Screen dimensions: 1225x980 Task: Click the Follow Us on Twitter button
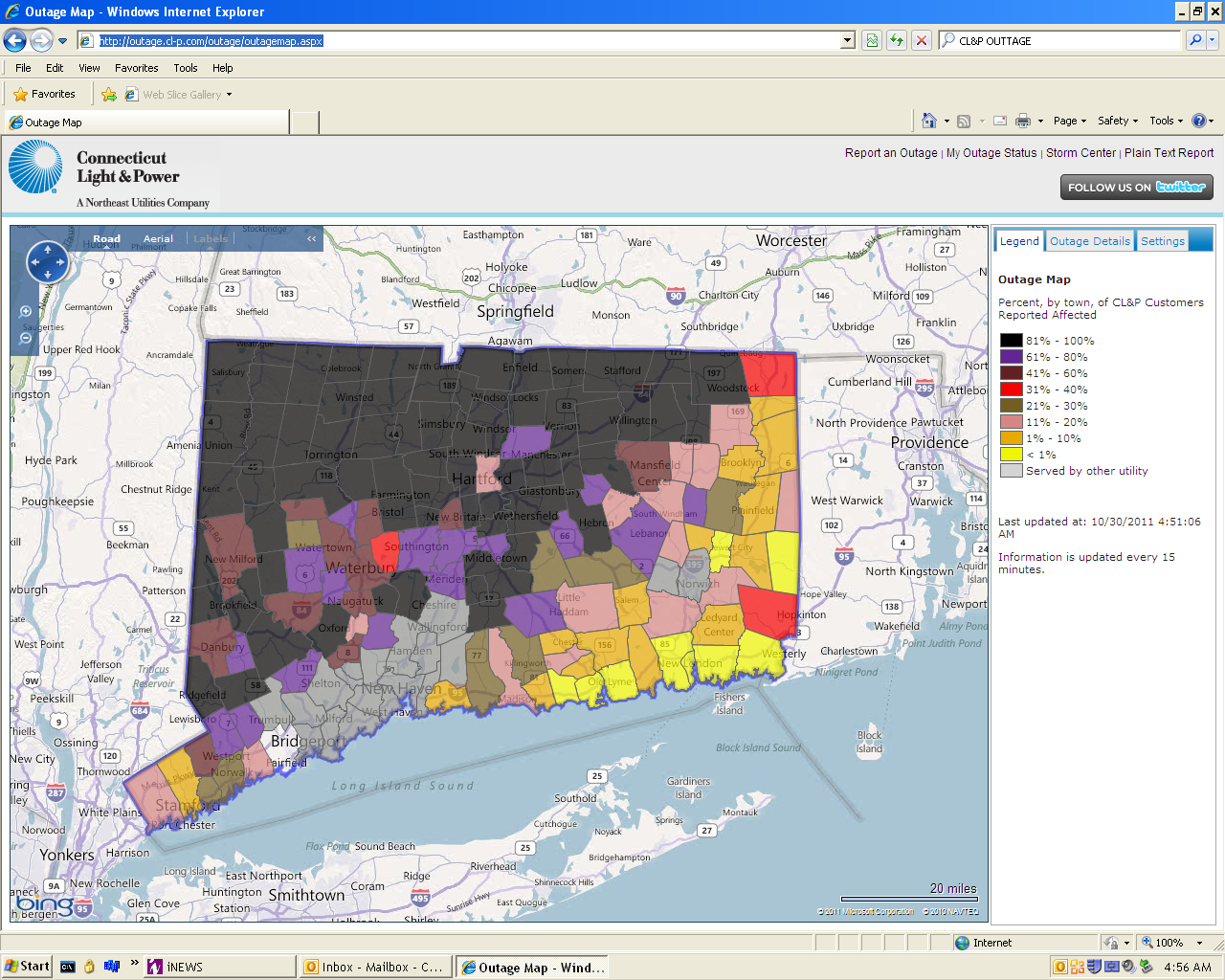point(1137,188)
